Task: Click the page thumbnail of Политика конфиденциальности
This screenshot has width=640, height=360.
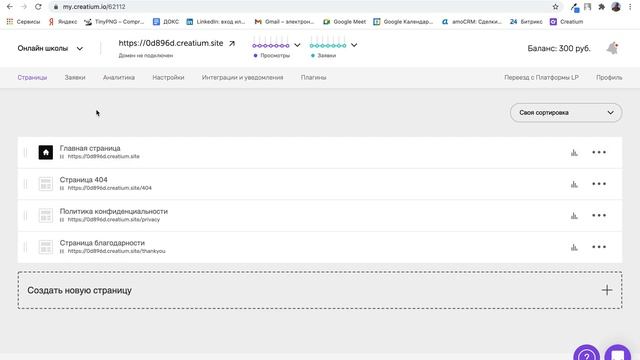Action: tap(46, 215)
